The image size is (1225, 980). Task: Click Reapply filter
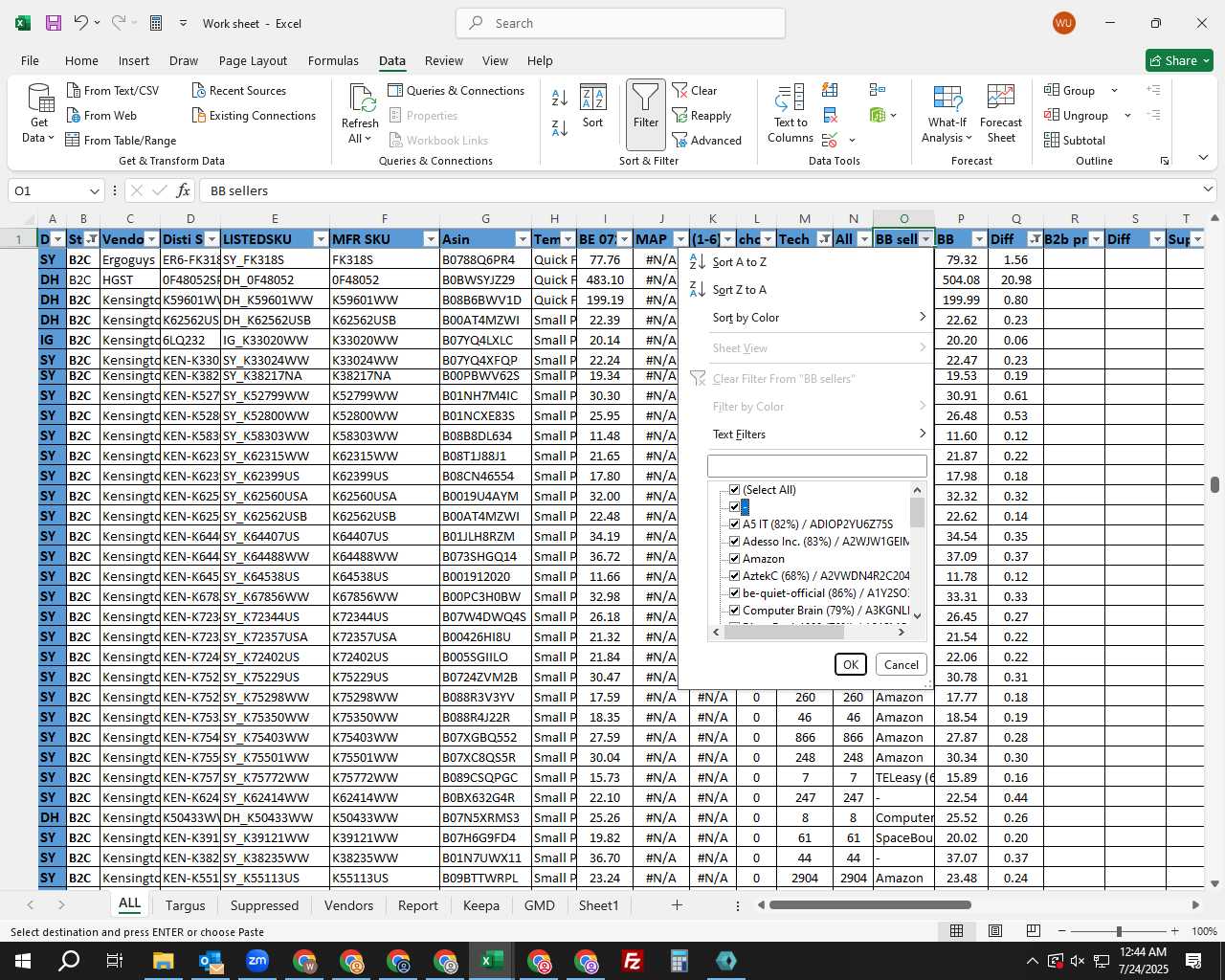point(702,115)
